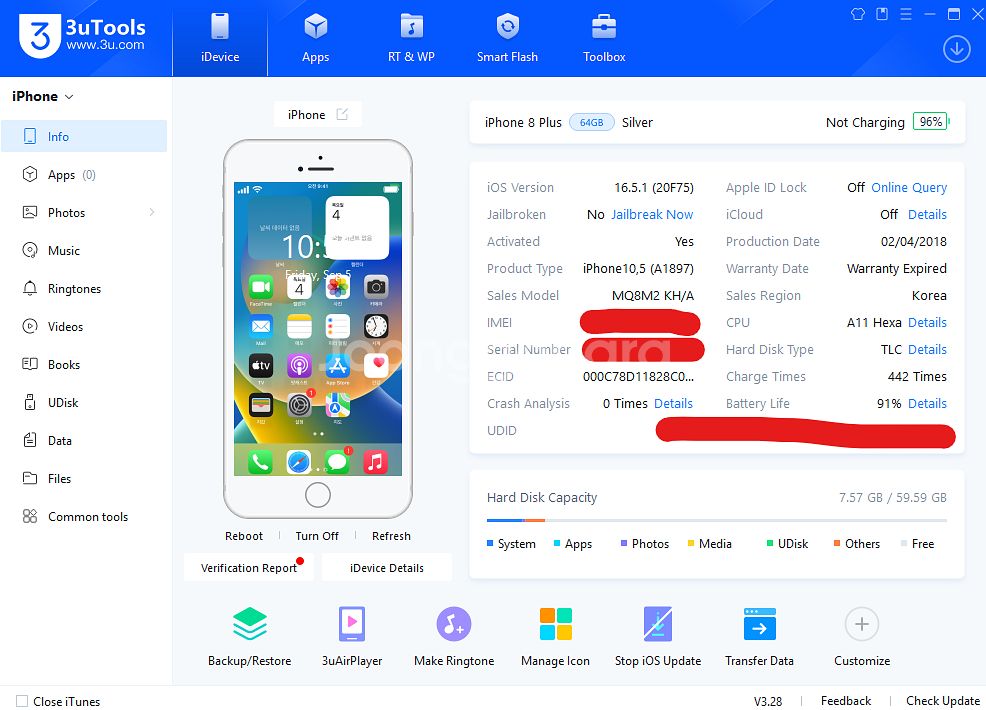
Task: Open the title bar menu list icon
Action: pyautogui.click(x=906, y=14)
